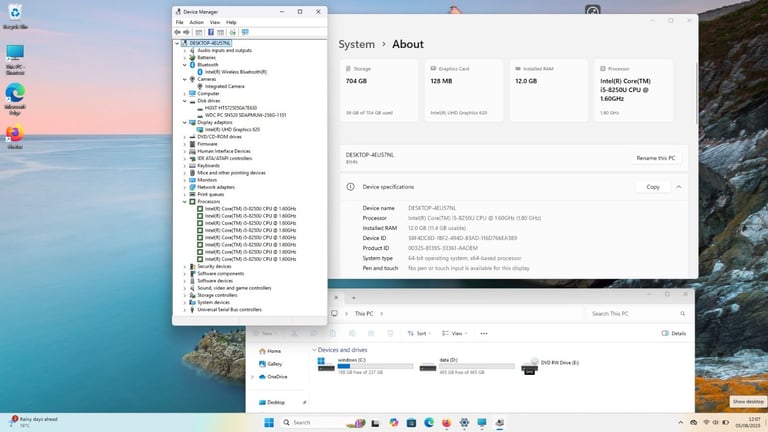Open the View menu in Device Manager
The image size is (768, 432).
pyautogui.click(x=215, y=23)
